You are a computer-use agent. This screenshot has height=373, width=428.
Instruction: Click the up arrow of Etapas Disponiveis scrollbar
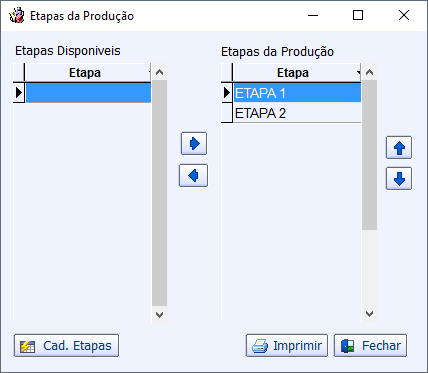click(160, 72)
